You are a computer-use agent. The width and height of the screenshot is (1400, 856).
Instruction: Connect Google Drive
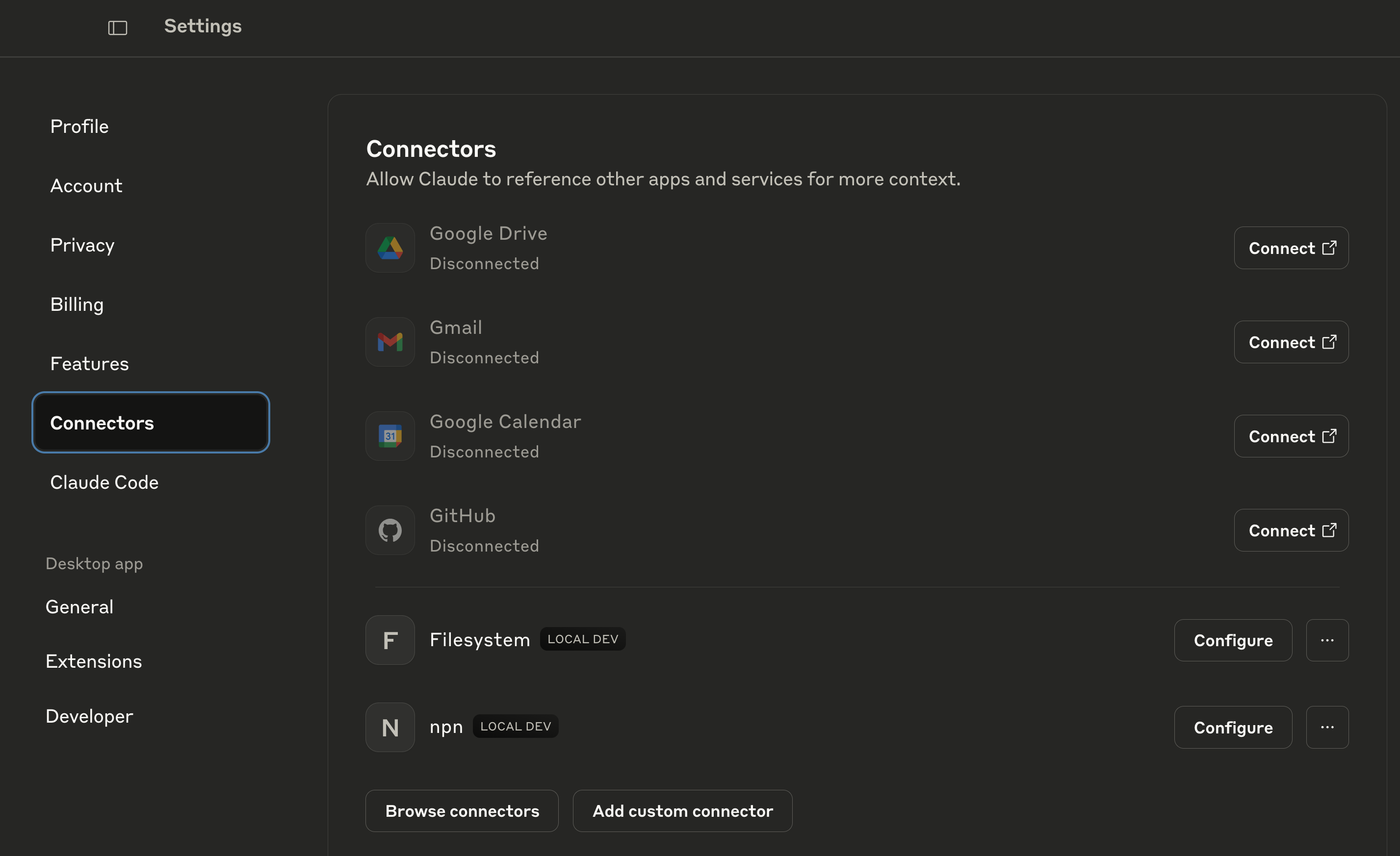tap(1291, 248)
